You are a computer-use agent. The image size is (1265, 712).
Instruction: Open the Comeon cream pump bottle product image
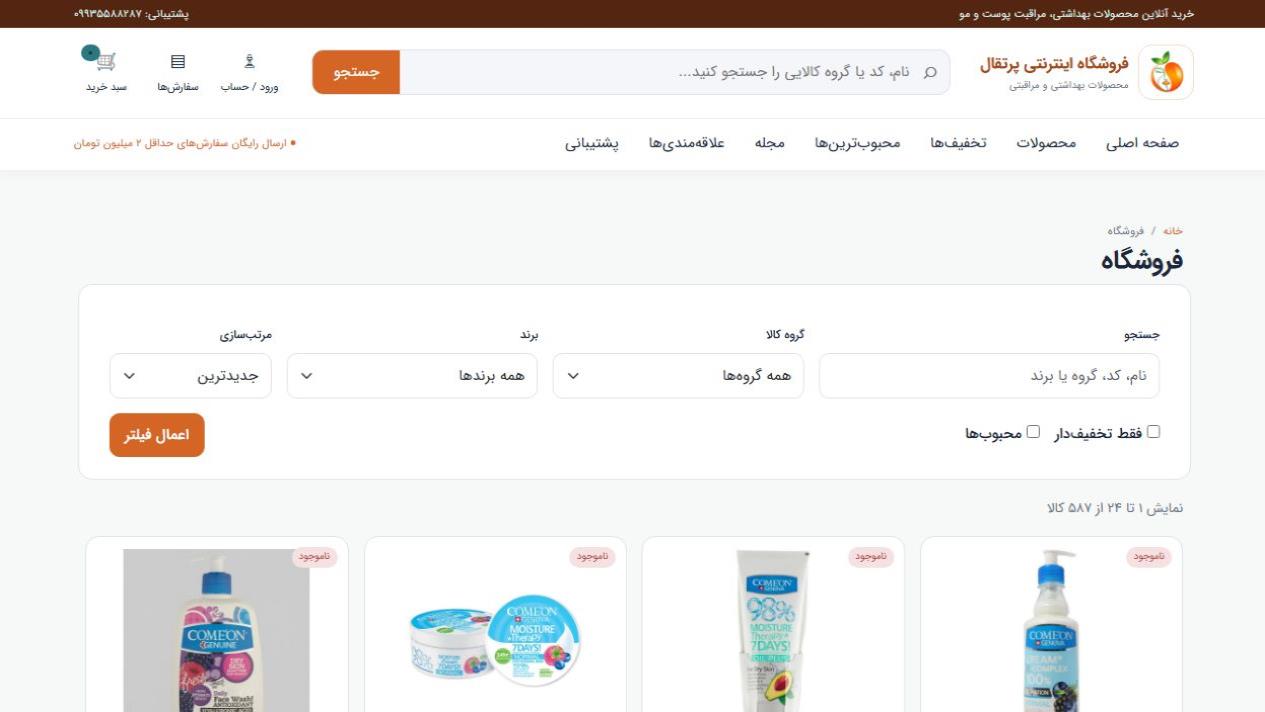click(1051, 630)
